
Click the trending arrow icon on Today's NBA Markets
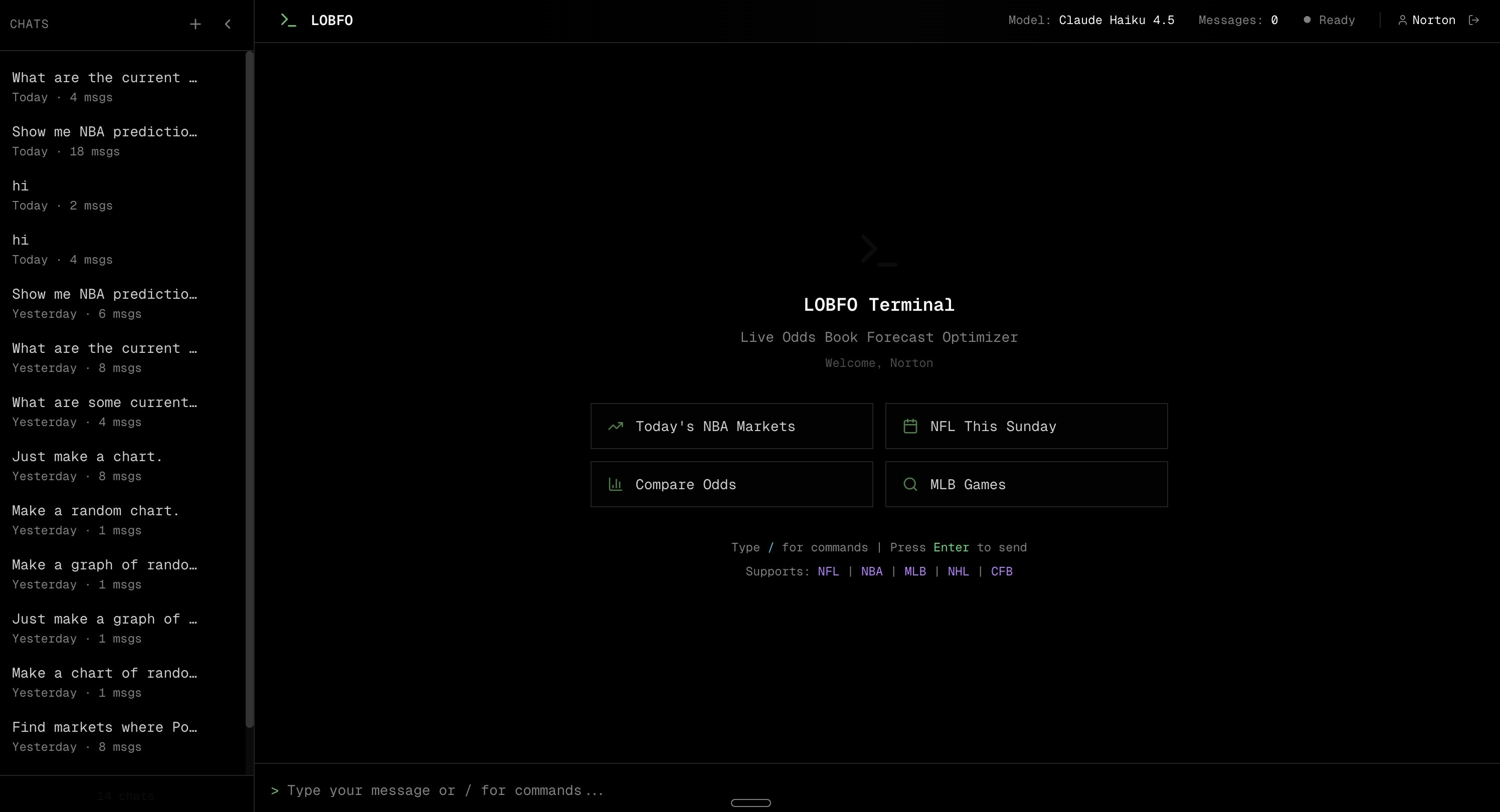(615, 426)
